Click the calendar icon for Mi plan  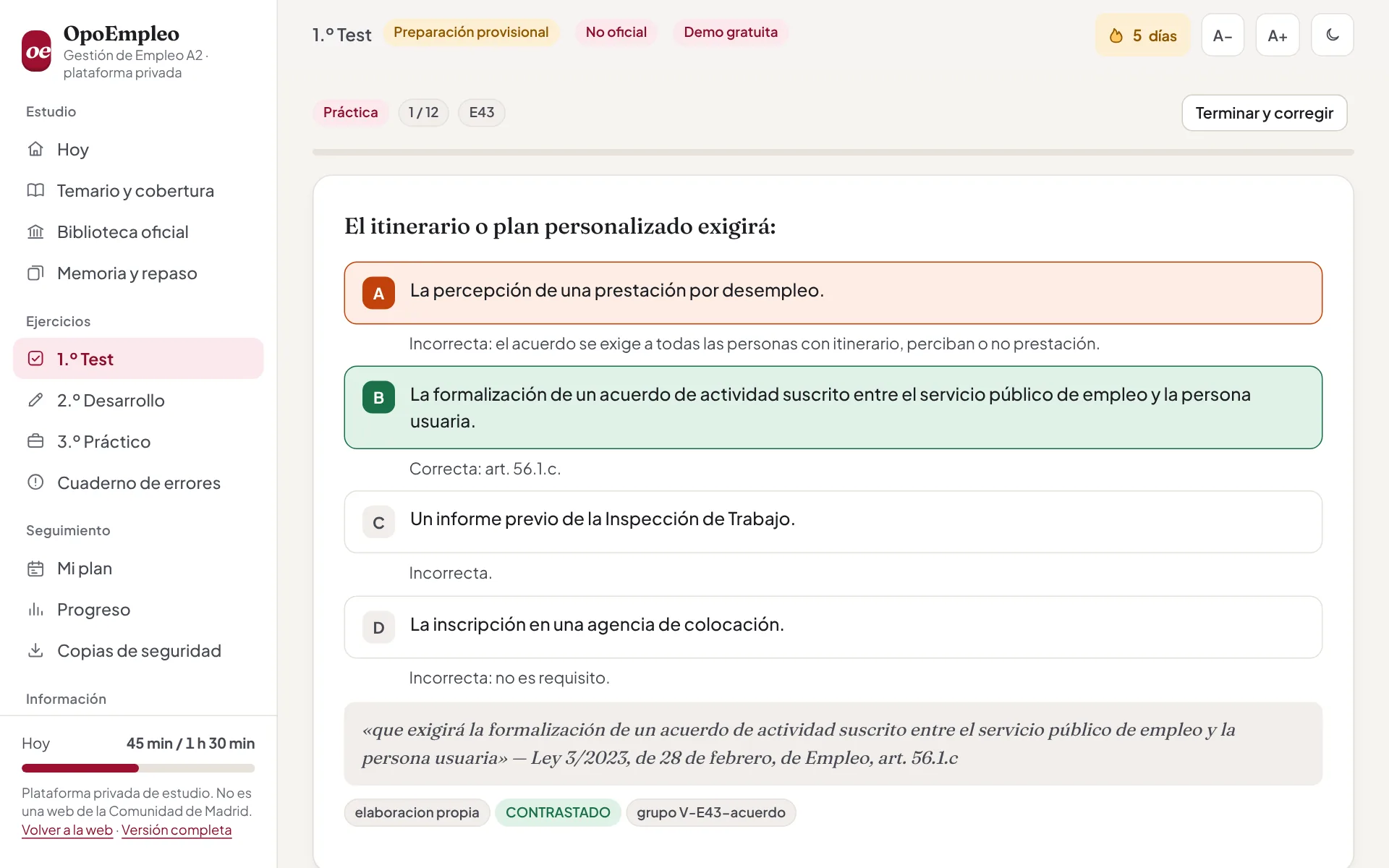(x=35, y=569)
